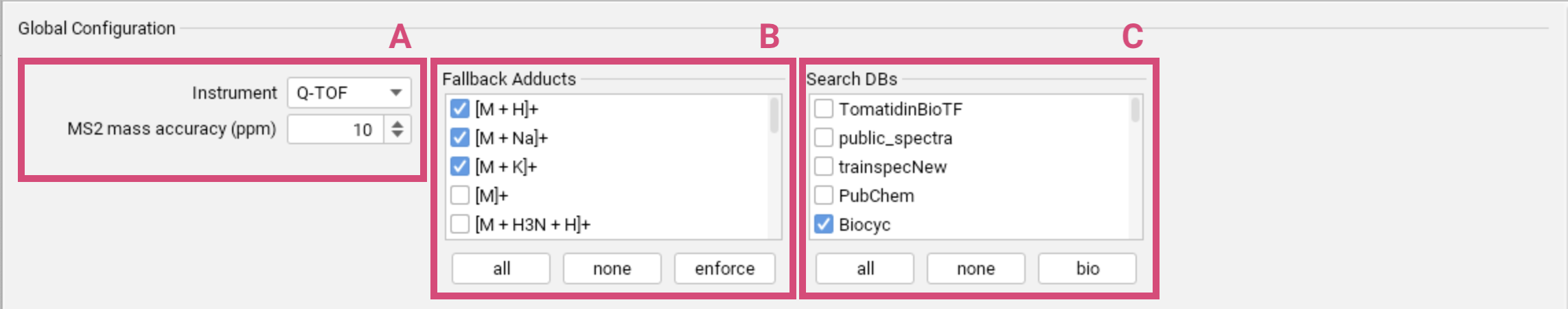Screen dimensions: 1568x309
Task: Check the TomatidinBioTF database
Action: [x=824, y=109]
